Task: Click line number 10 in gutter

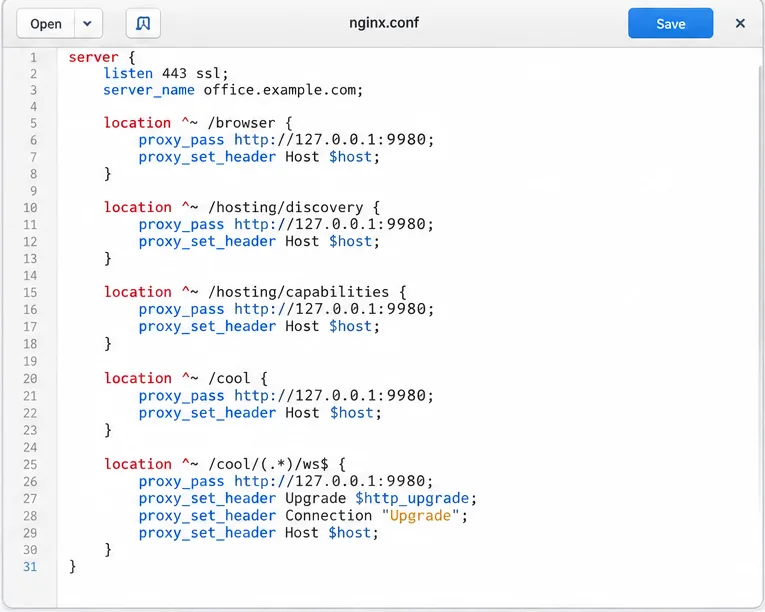Action: [30, 208]
